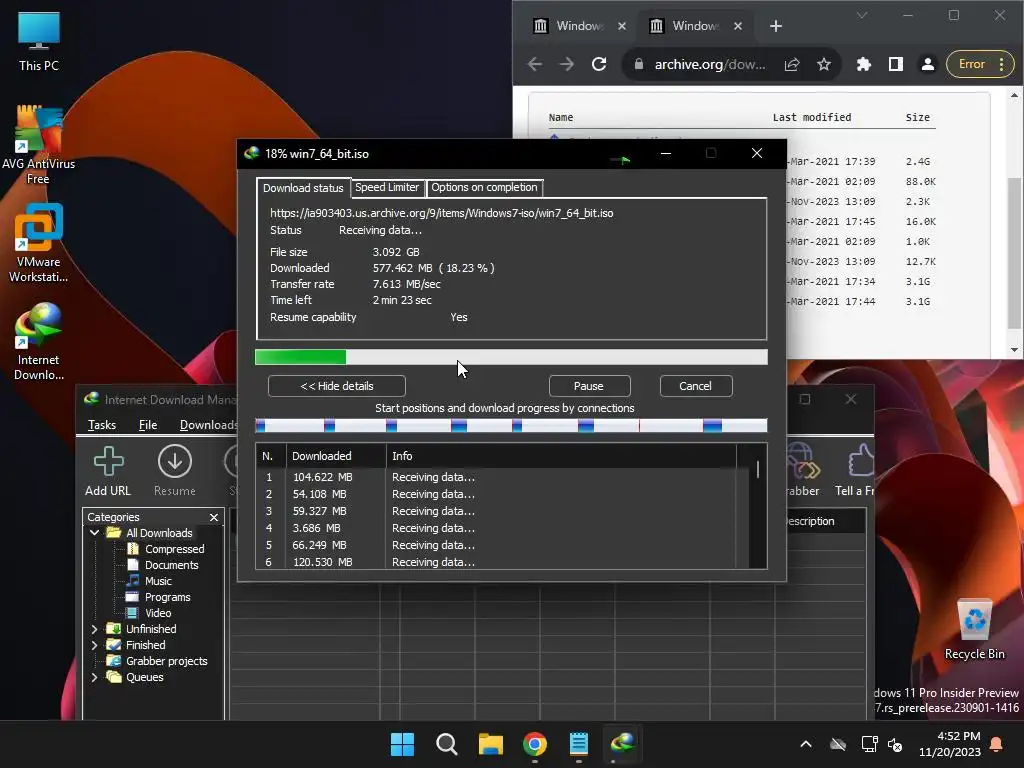
Task: Switch to Speed Limiter tab
Action: point(387,187)
